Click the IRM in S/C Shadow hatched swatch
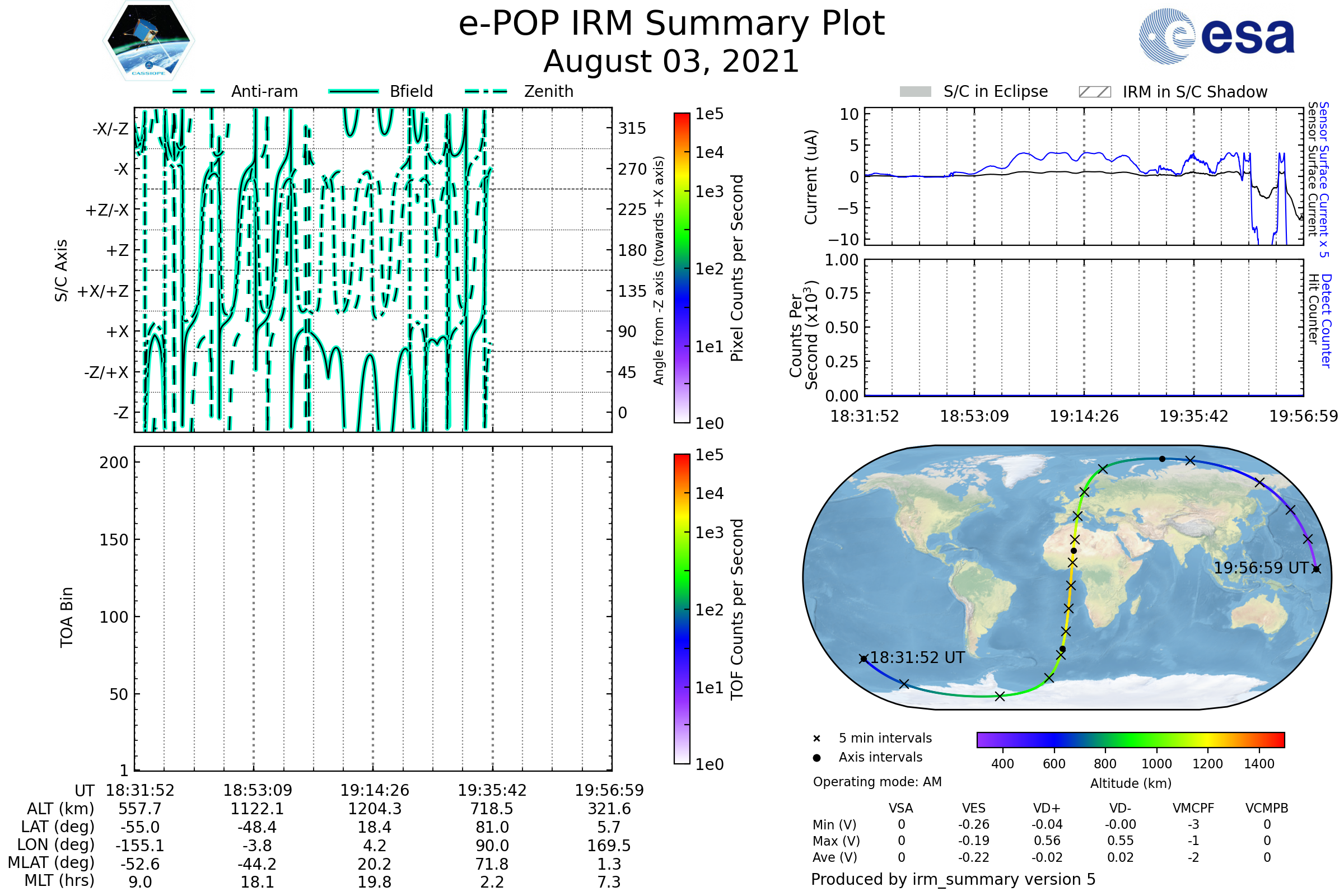 (1094, 92)
